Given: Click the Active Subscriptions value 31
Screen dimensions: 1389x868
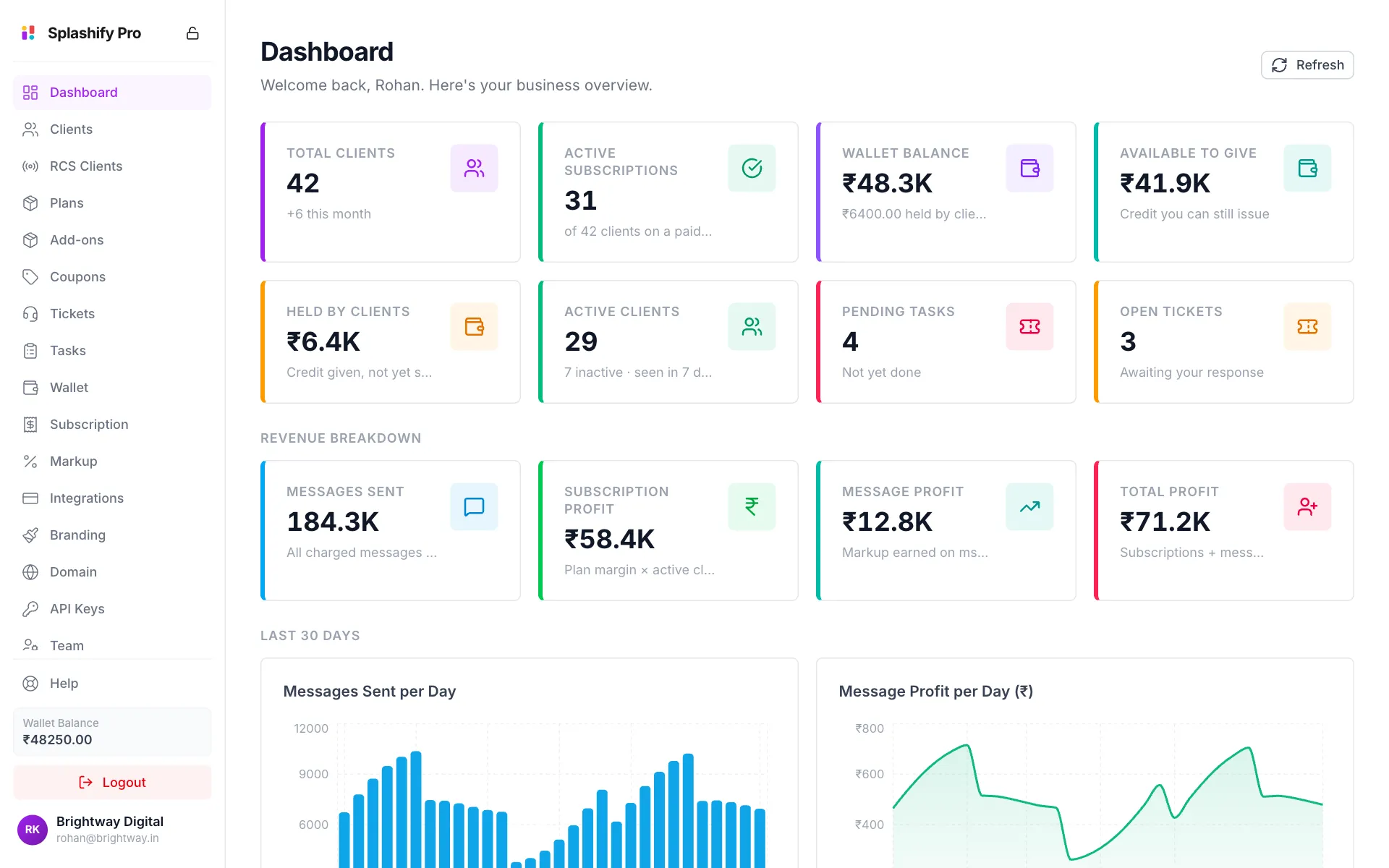Looking at the screenshot, I should coord(581,200).
